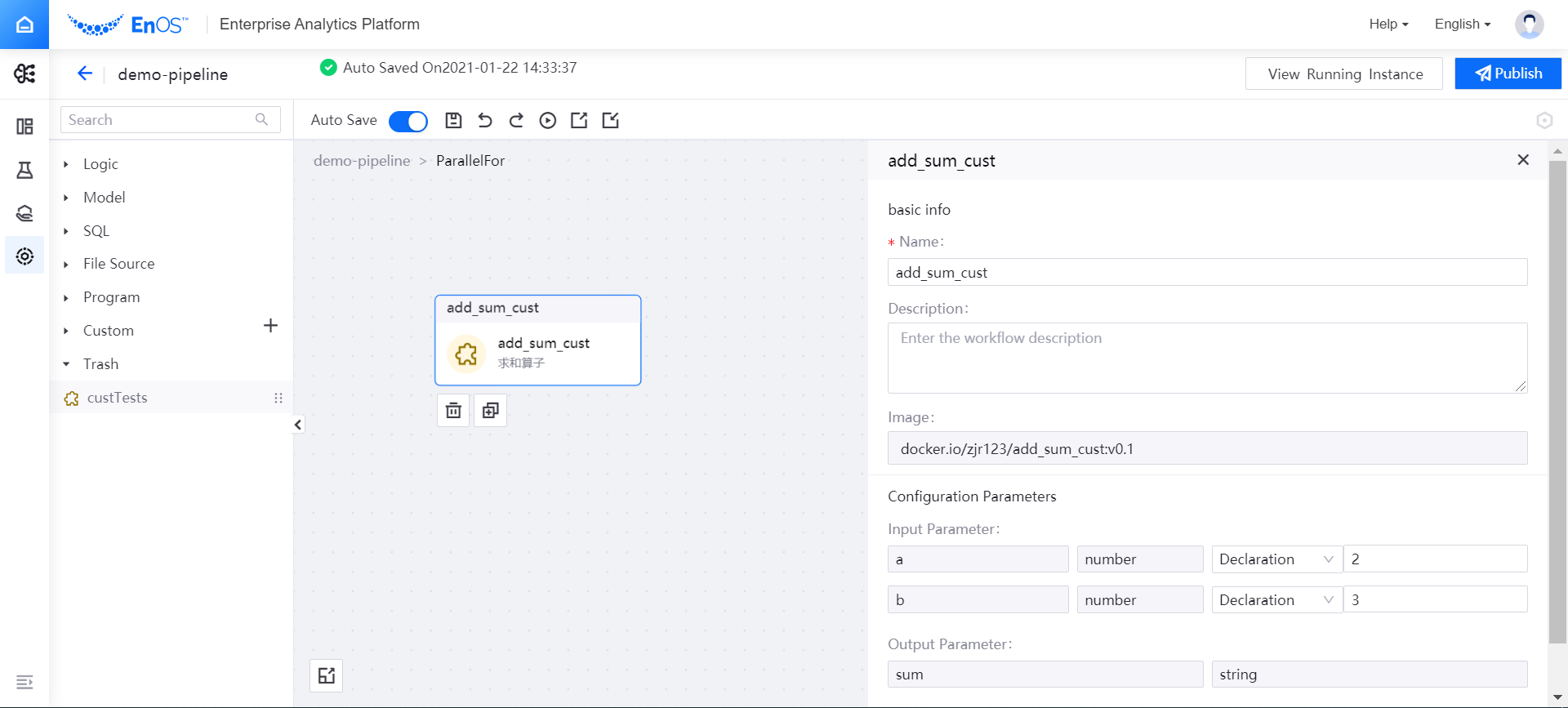
Task: Click the Image field docker.io path
Action: [1207, 448]
